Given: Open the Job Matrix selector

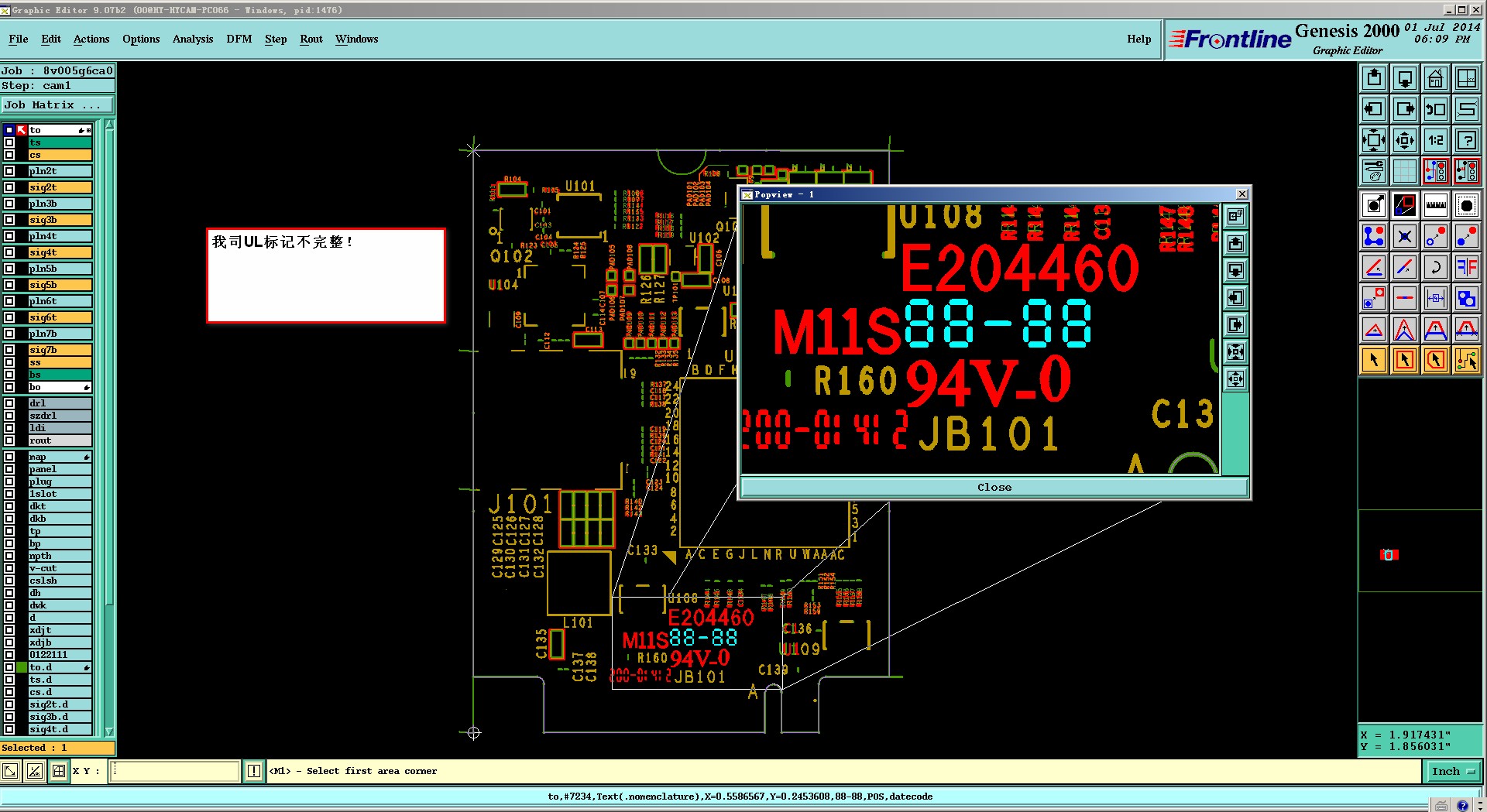Looking at the screenshot, I should click(x=57, y=105).
